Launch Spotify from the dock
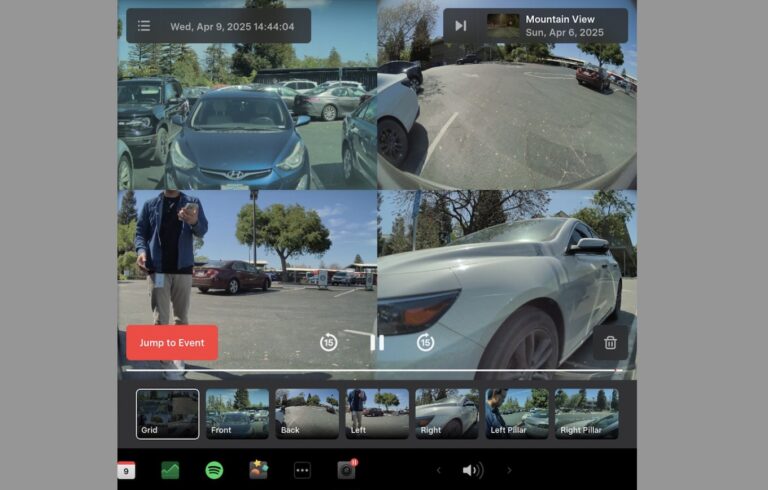Image resolution: width=768 pixels, height=490 pixels. point(214,470)
